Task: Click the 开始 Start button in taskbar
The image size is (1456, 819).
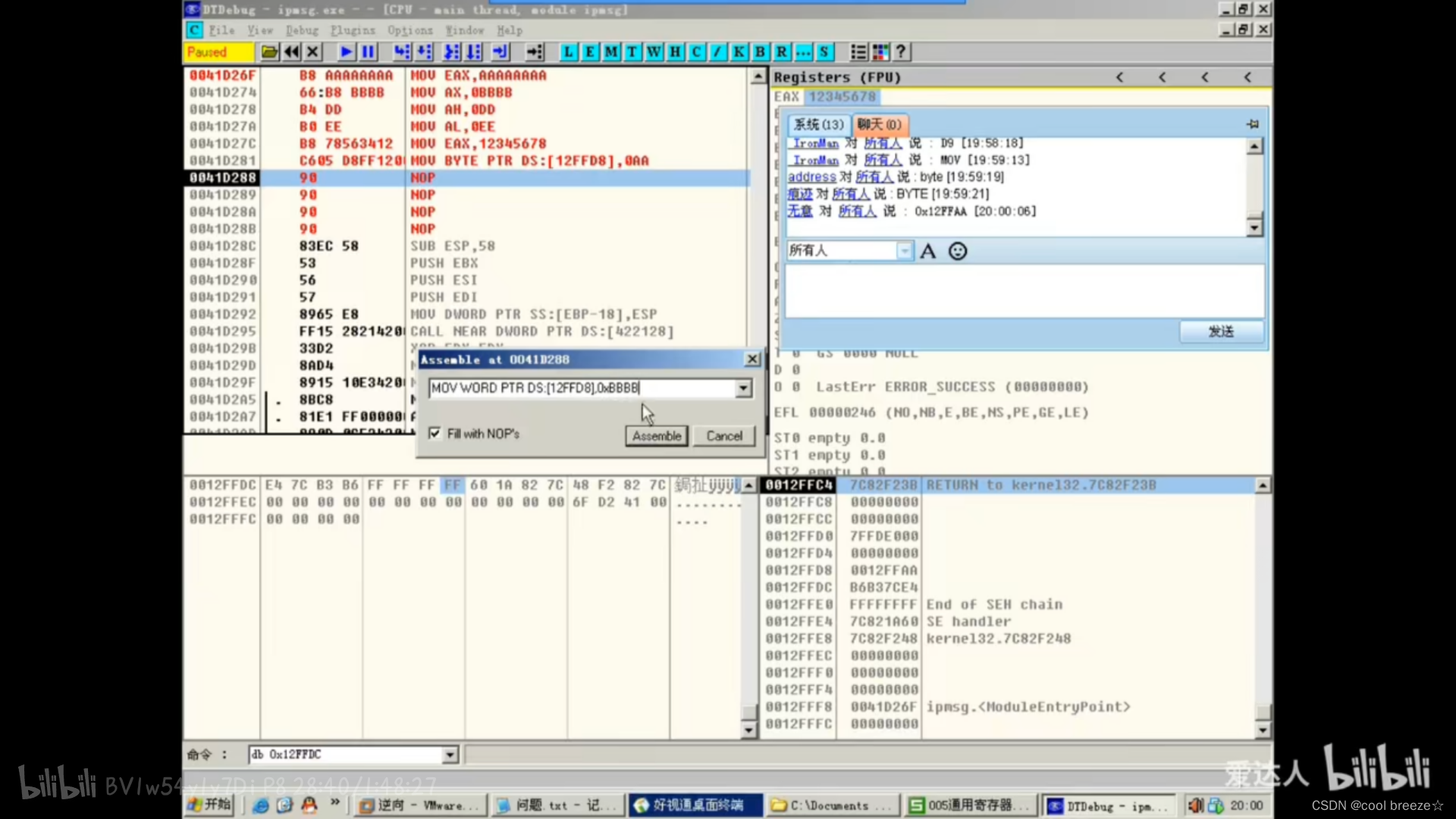Action: tap(209, 805)
